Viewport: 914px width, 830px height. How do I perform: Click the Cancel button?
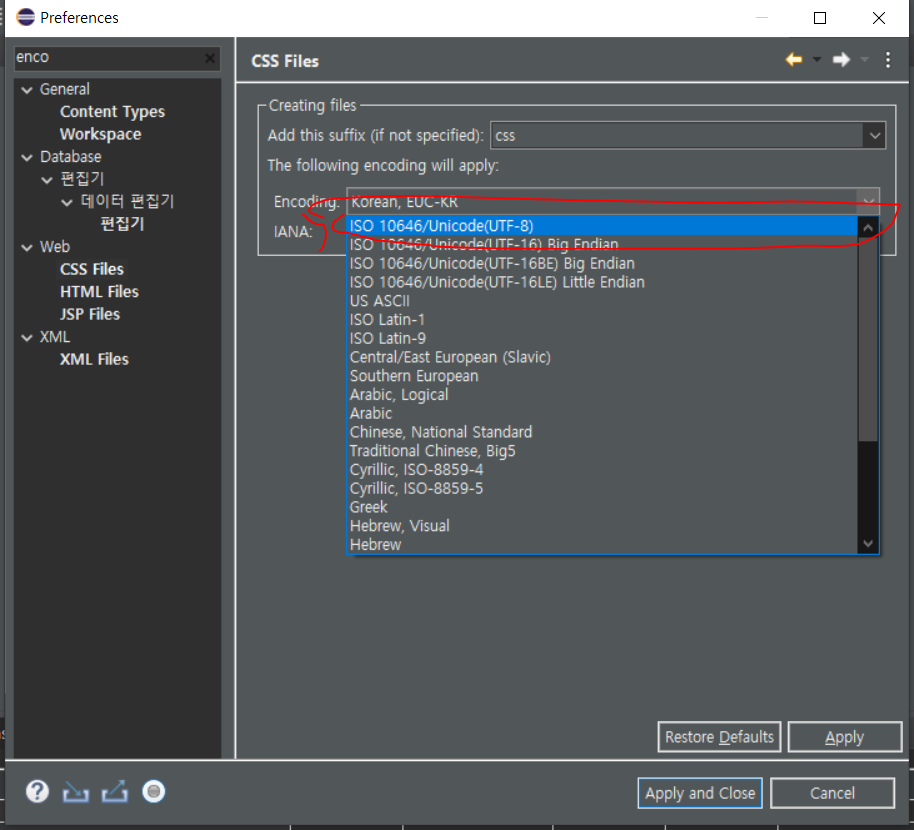832,793
